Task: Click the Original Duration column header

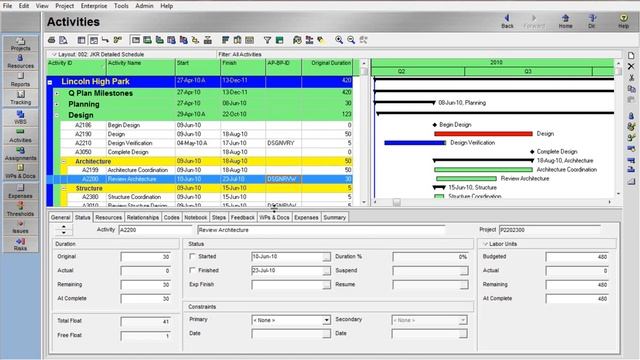Action: [327, 67]
